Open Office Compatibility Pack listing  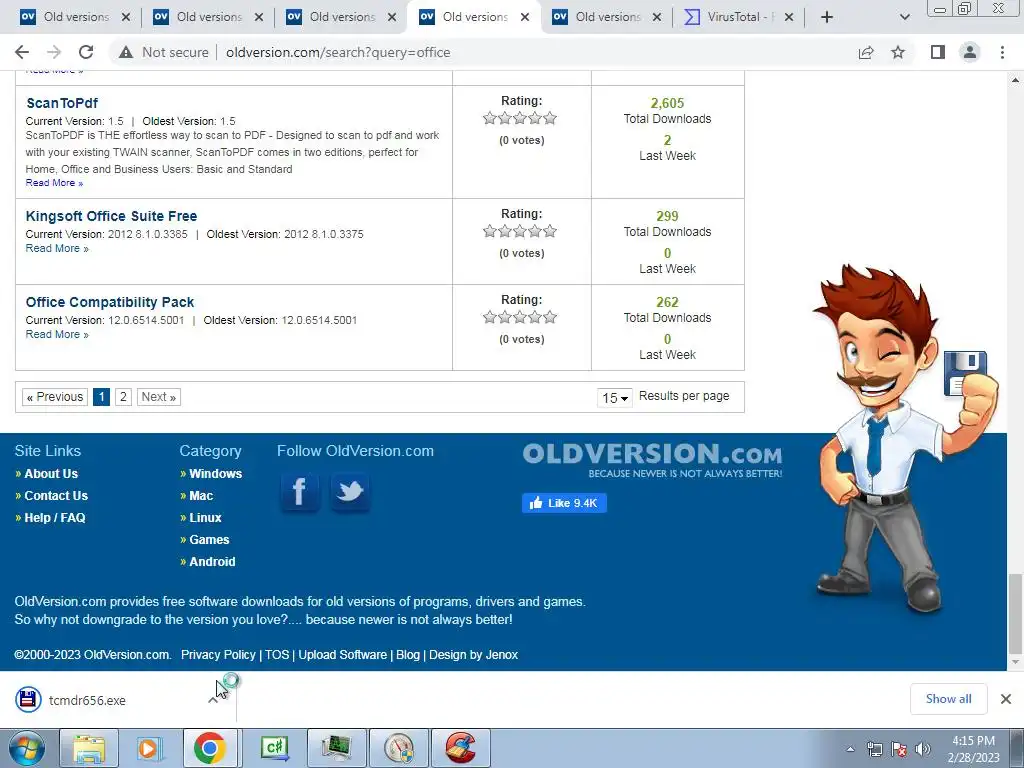tap(110, 302)
